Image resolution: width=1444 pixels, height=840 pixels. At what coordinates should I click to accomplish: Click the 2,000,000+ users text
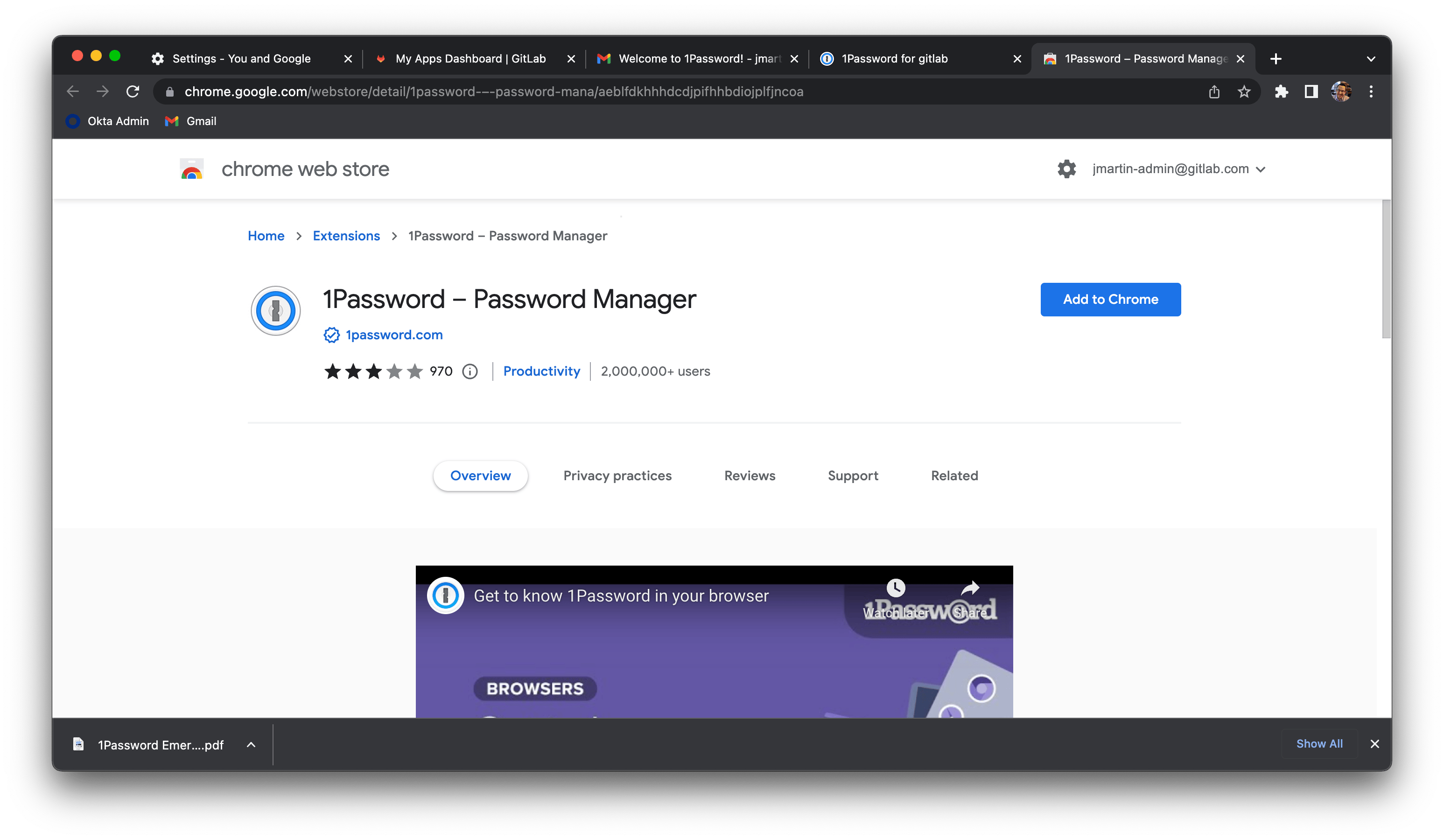(656, 371)
